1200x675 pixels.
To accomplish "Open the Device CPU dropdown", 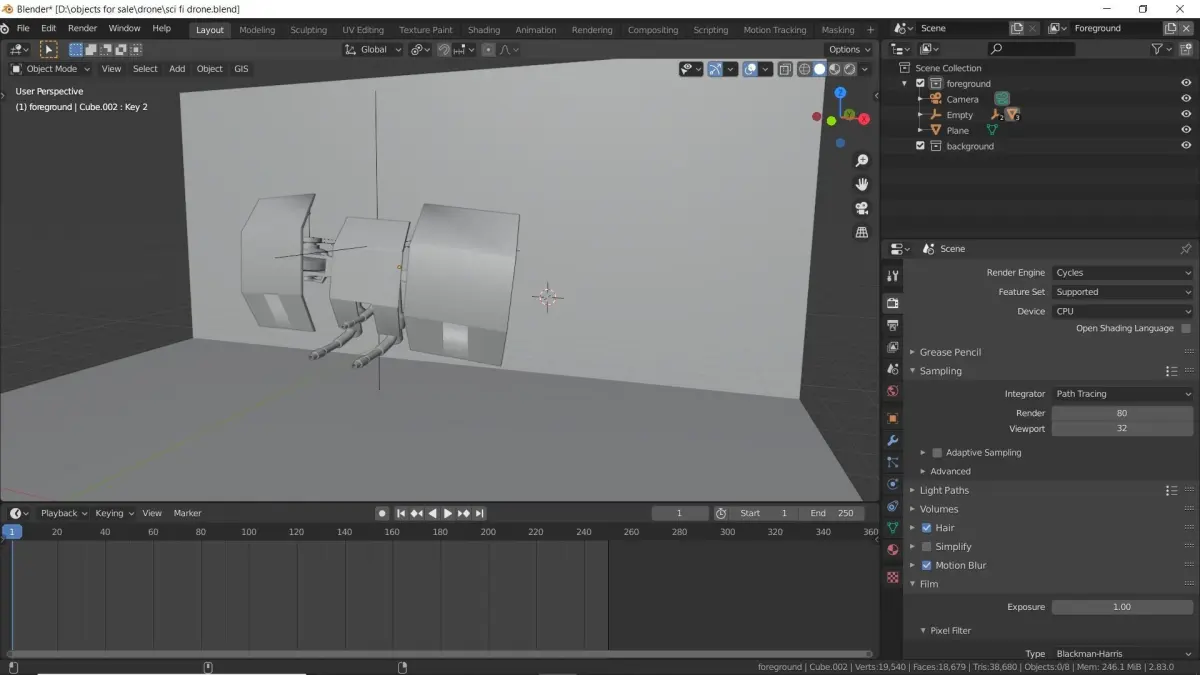I will [1122, 311].
